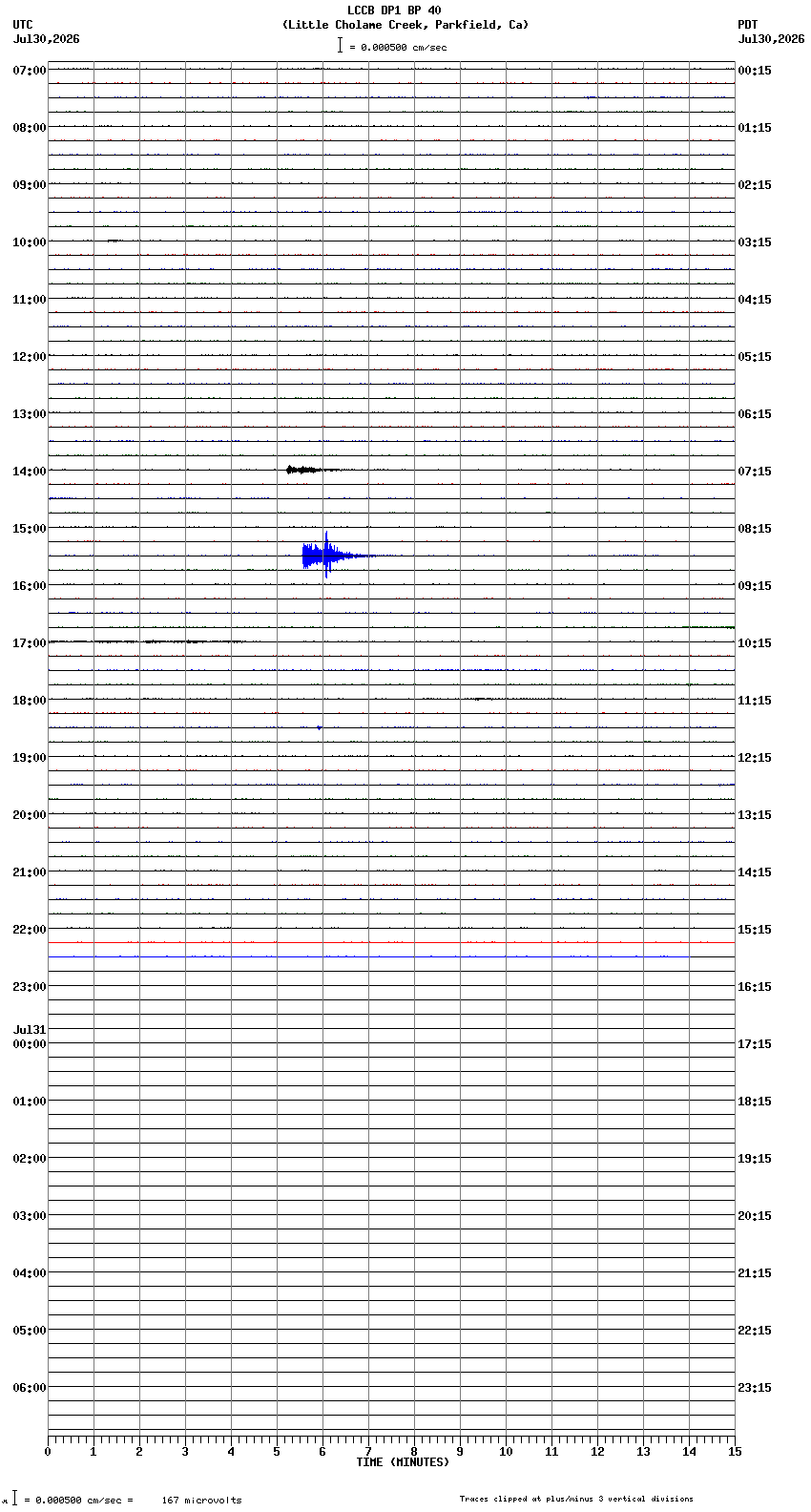Select the 17:00 UTC row label
811x1512 pixels.
30,643
